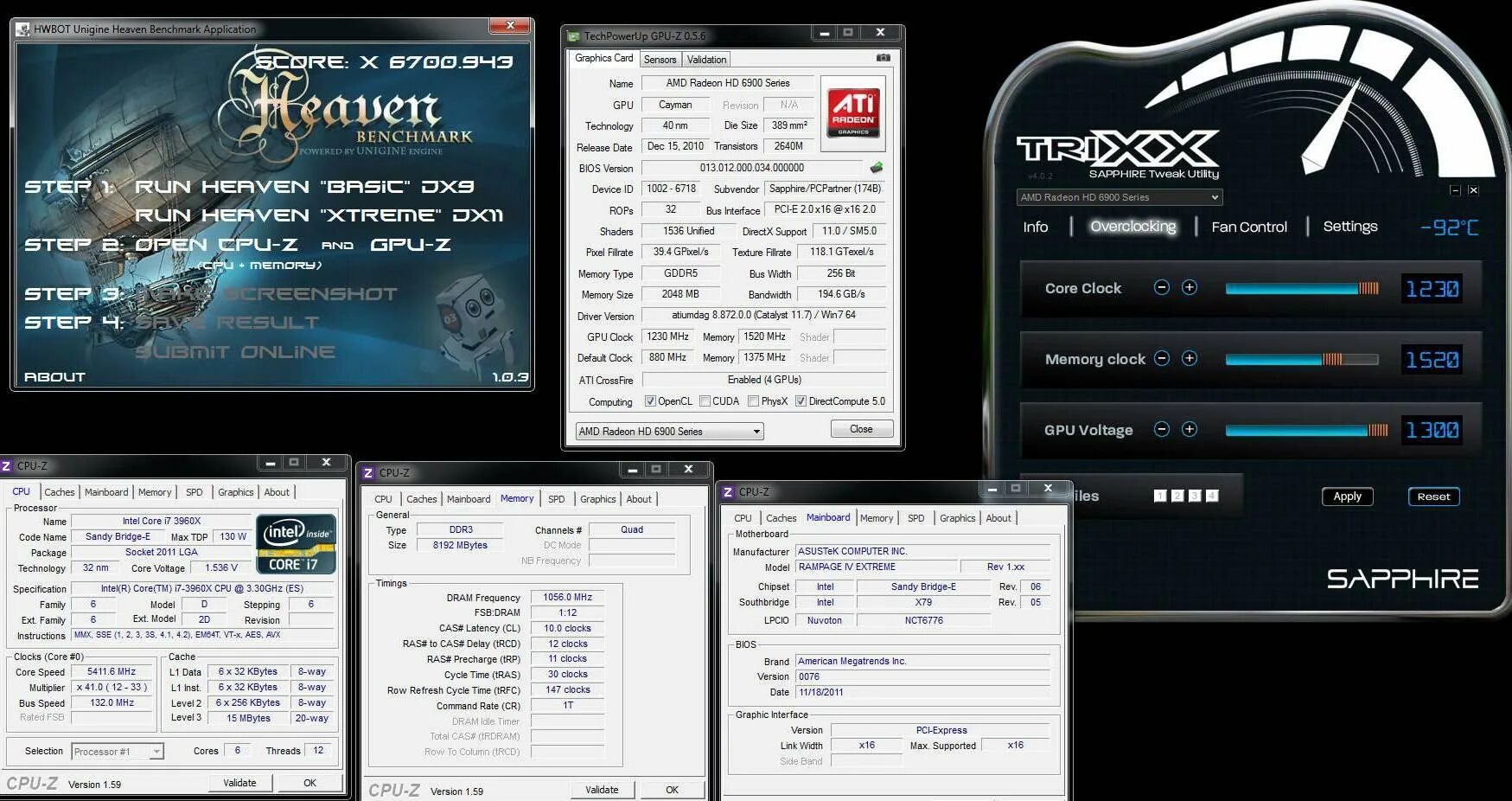1512x801 pixels.
Task: Click the DRAM Frequency value 1056.0 MHz
Action: (567, 597)
